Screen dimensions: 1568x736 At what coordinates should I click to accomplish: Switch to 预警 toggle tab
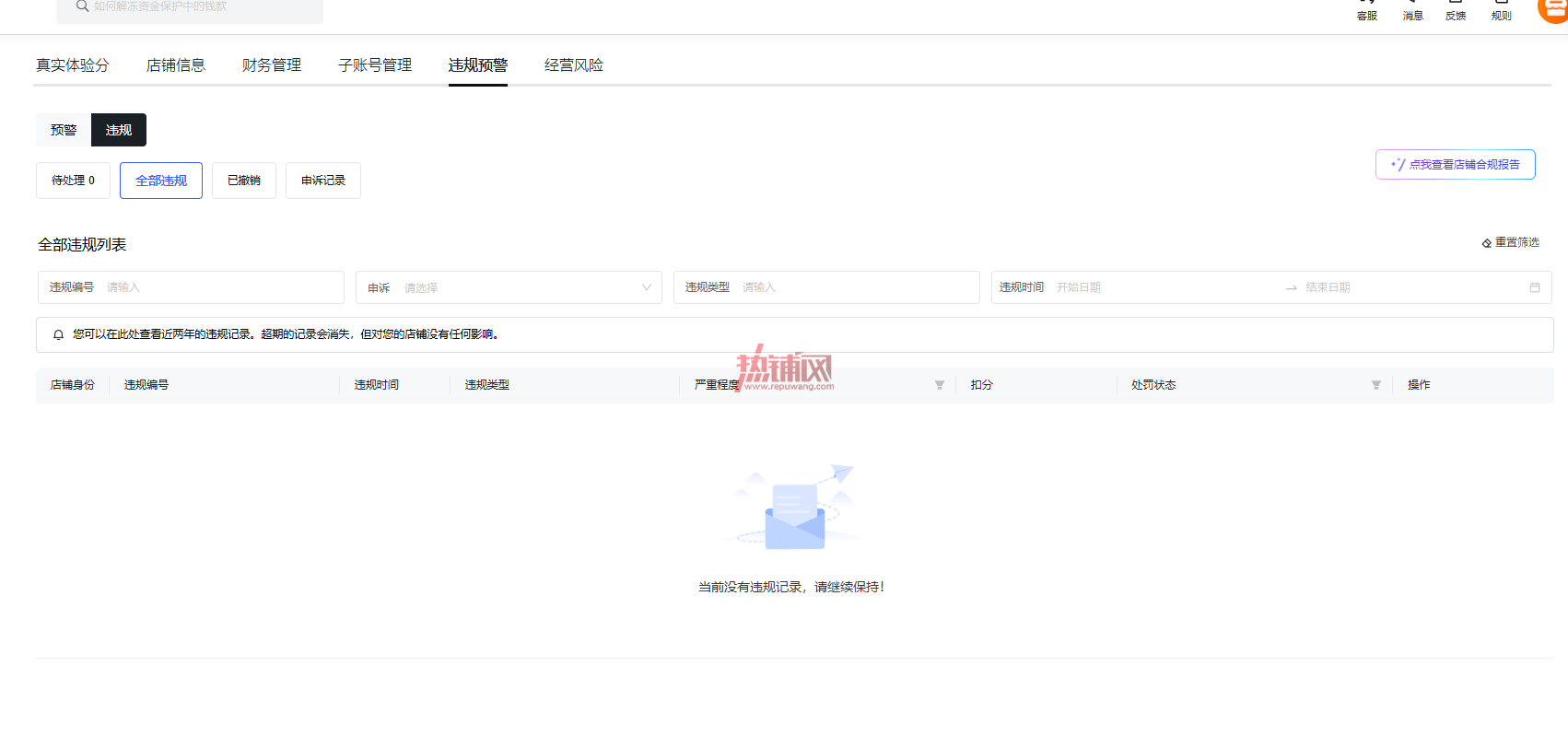click(64, 130)
